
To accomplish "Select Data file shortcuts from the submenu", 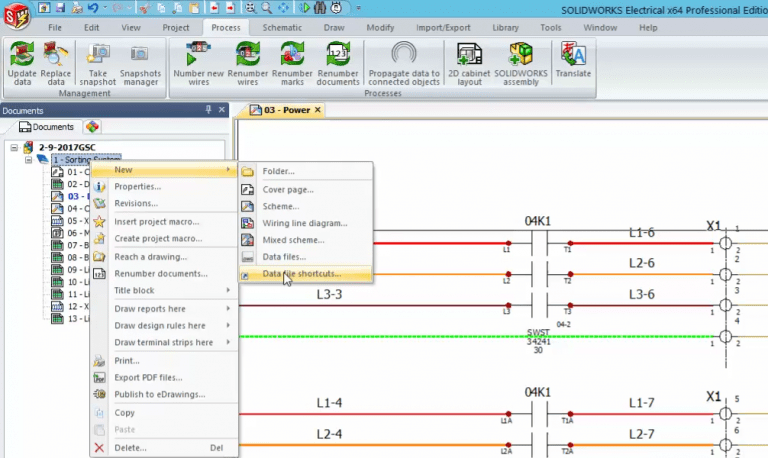I will point(301,273).
